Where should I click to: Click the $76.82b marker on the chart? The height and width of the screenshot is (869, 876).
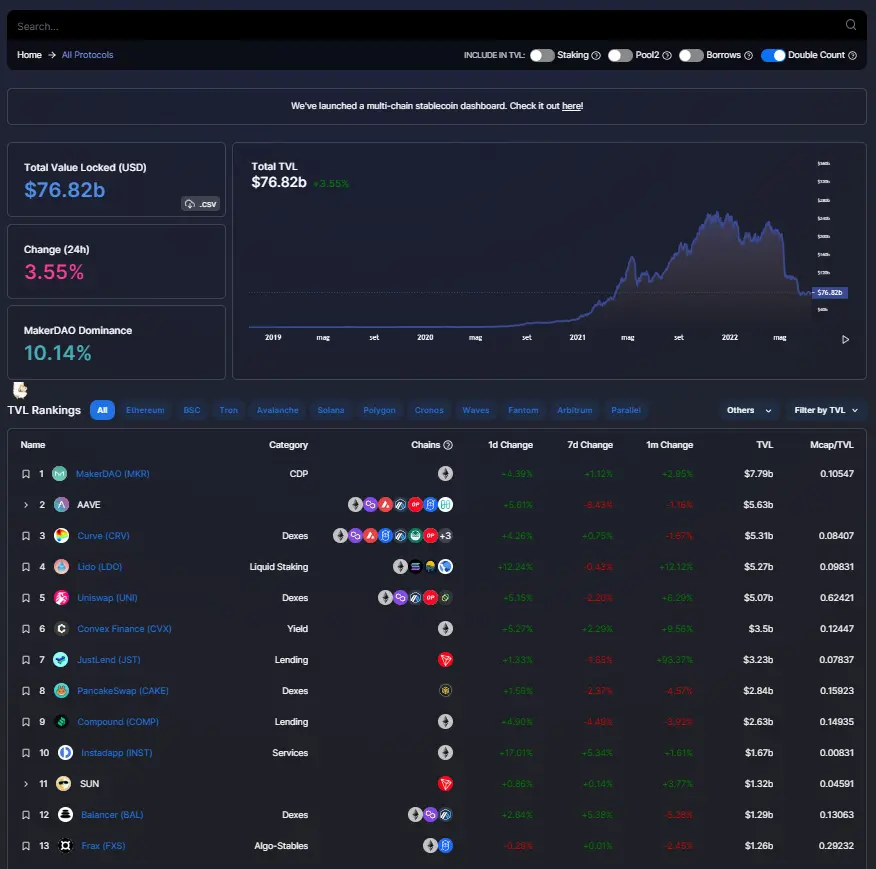coord(830,293)
